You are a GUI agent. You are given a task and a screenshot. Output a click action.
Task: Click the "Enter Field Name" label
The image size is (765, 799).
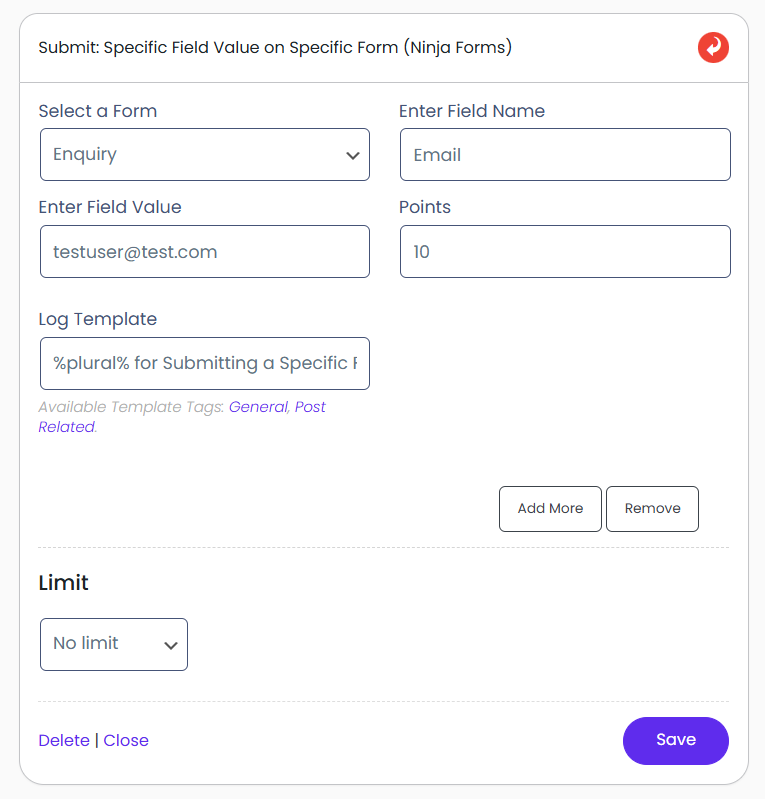pos(472,111)
